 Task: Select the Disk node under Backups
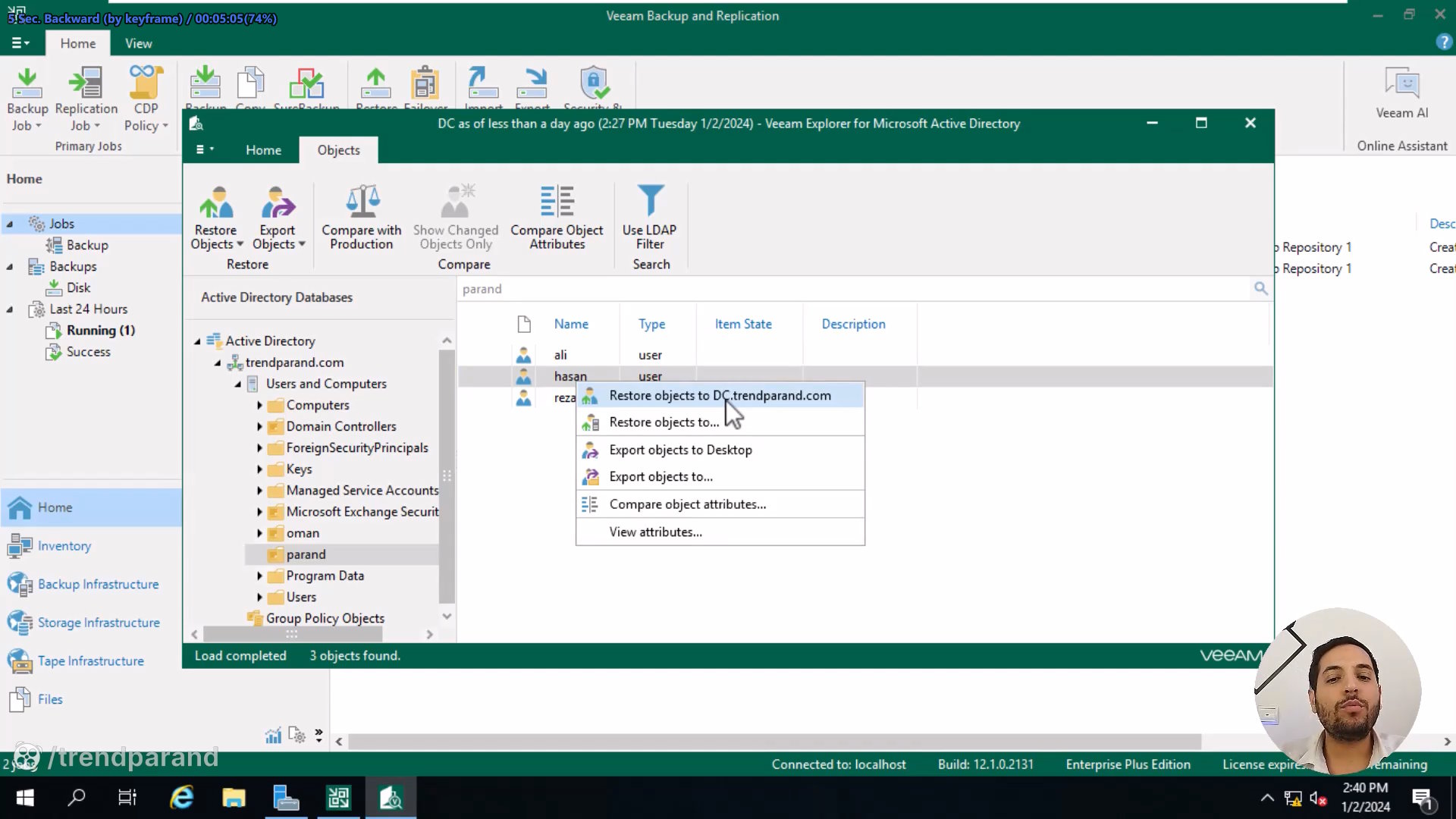click(x=78, y=288)
